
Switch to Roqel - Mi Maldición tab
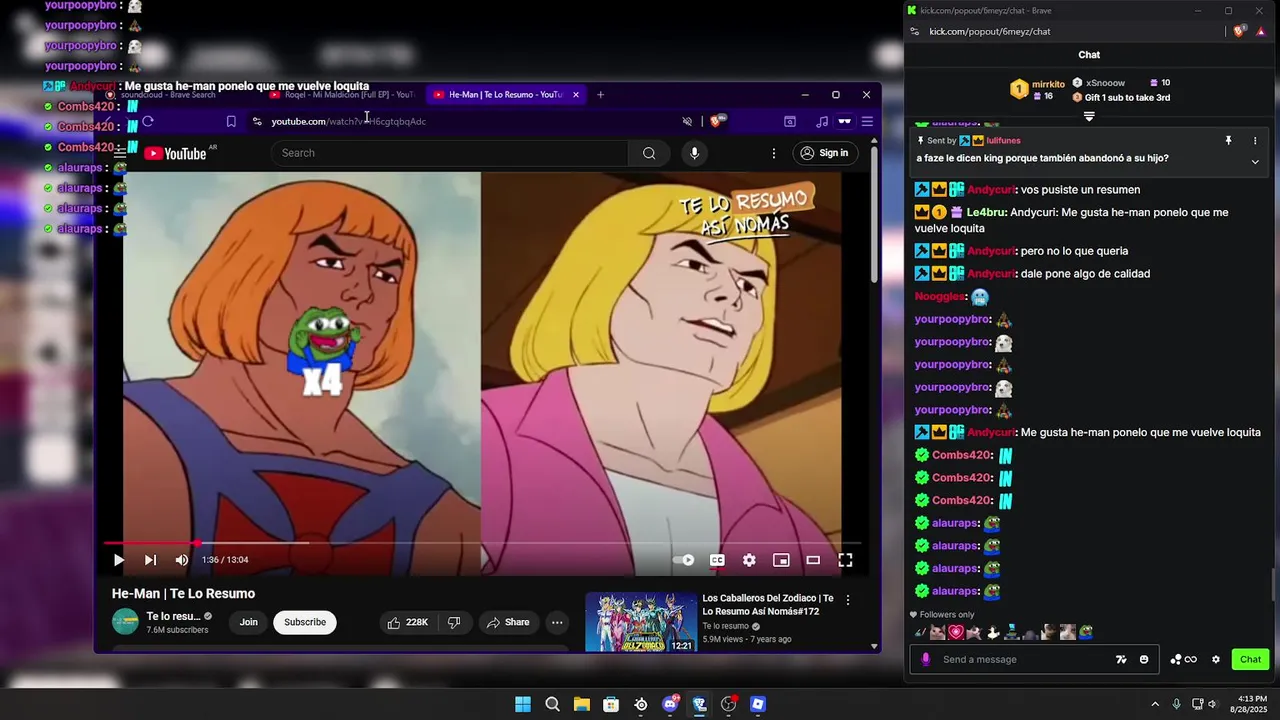pos(342,95)
